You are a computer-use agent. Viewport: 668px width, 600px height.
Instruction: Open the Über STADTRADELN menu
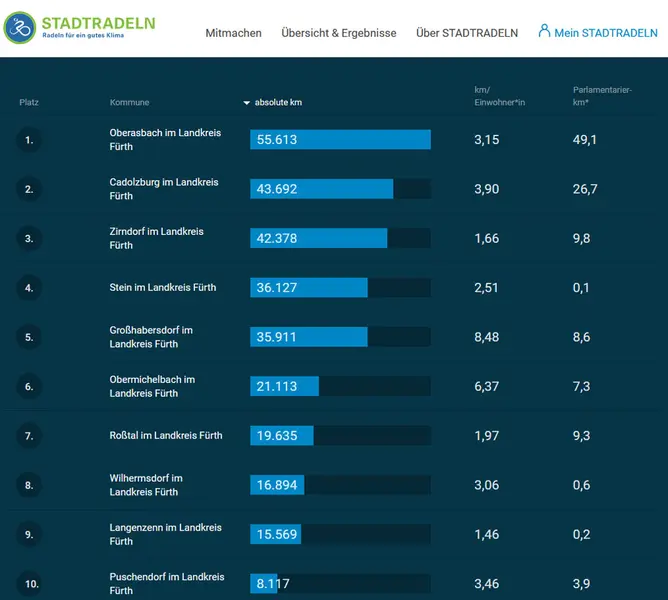tap(466, 33)
